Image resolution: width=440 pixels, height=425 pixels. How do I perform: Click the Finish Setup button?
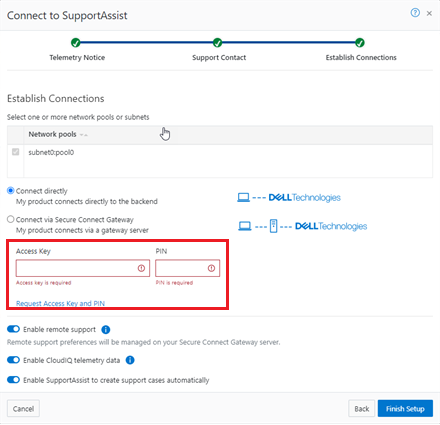[x=405, y=409]
